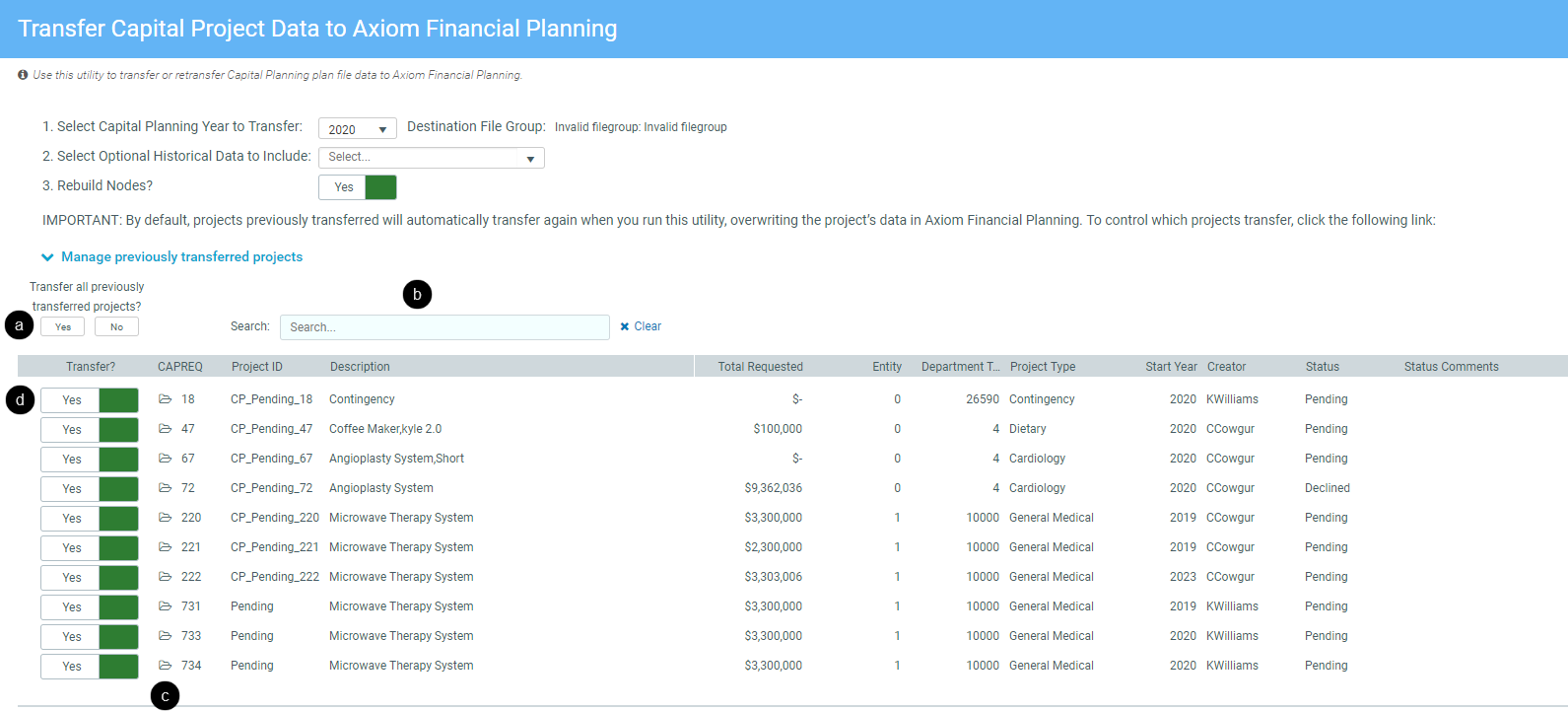Sort by Project Type column header
The image size is (1568, 711).
(1043, 367)
